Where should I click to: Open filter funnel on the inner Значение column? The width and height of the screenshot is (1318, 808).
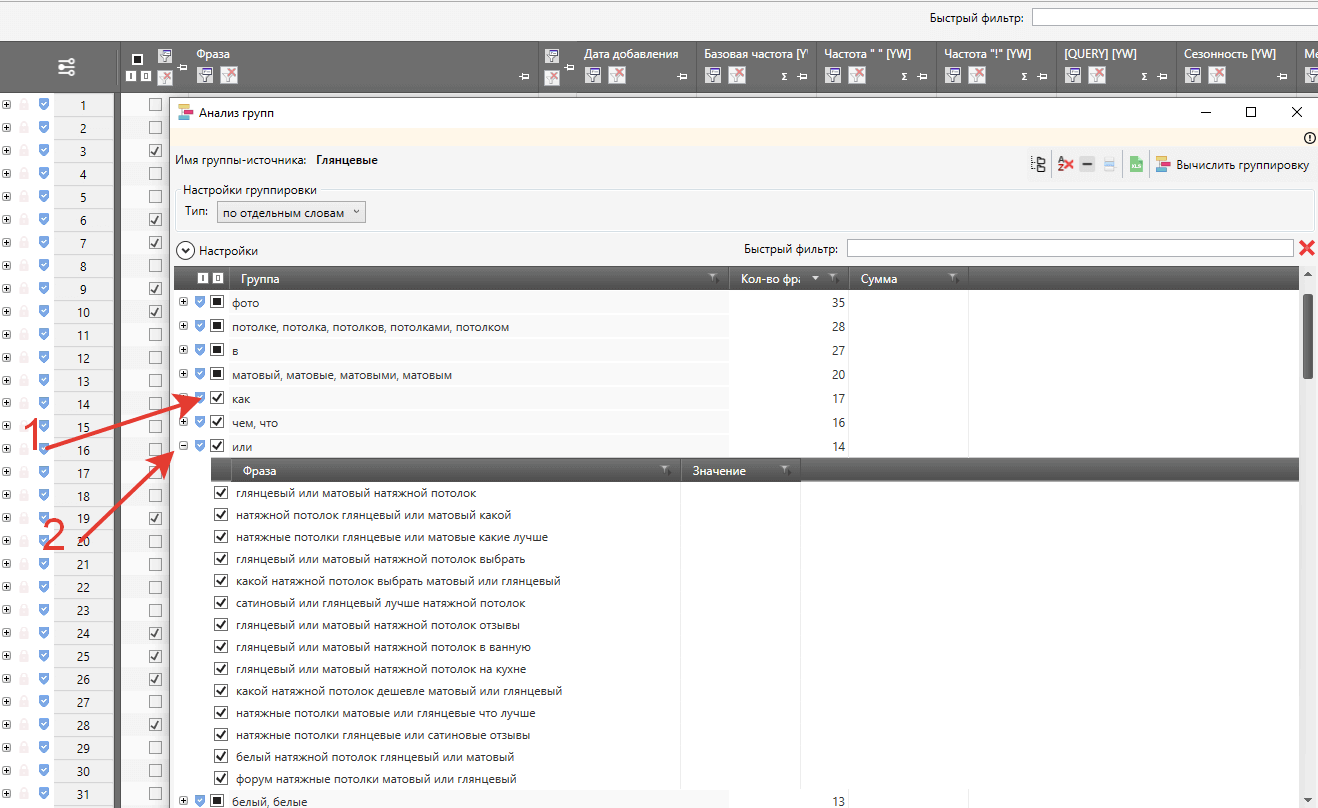pyautogui.click(x=786, y=470)
